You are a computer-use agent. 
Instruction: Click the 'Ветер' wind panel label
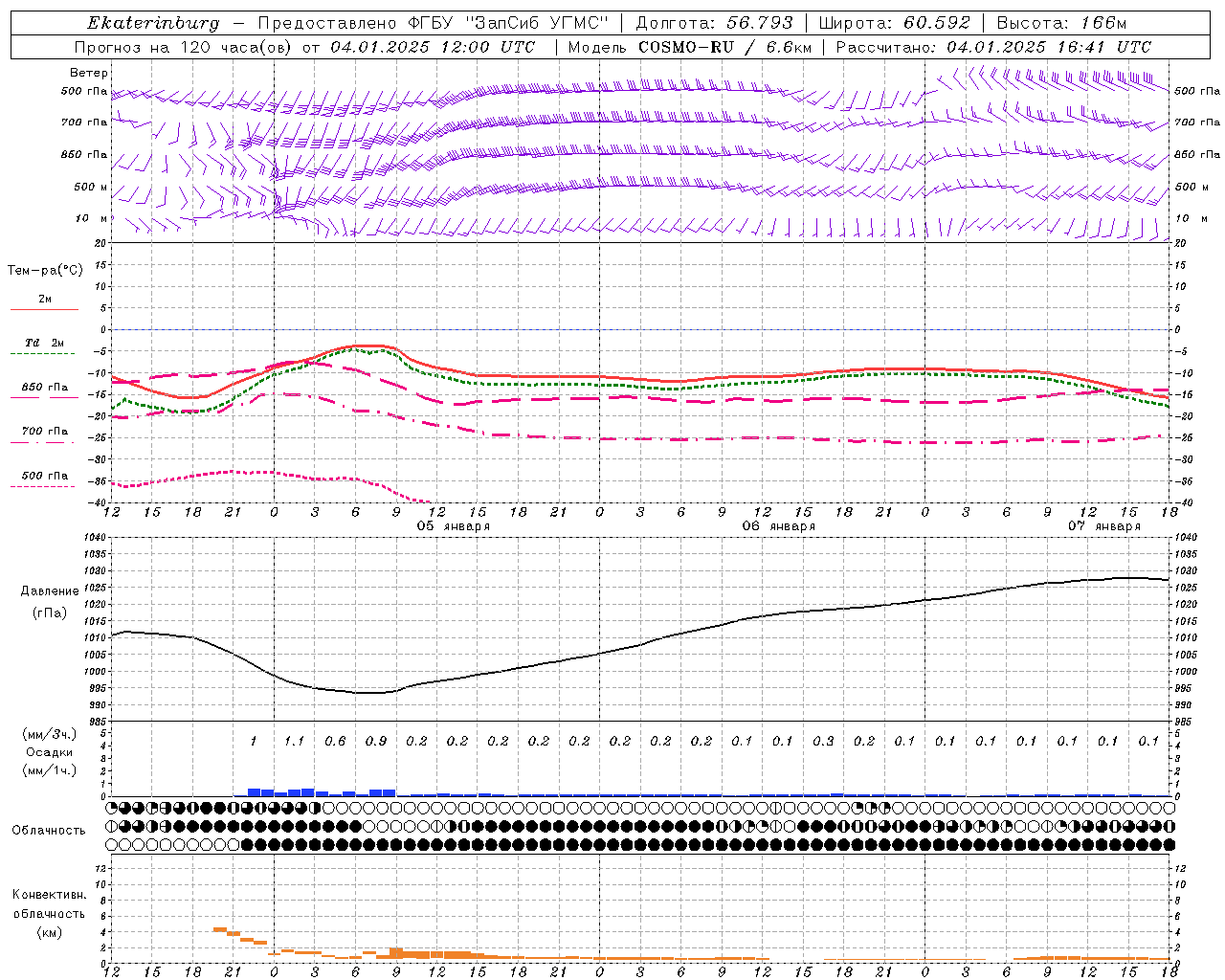click(x=89, y=73)
